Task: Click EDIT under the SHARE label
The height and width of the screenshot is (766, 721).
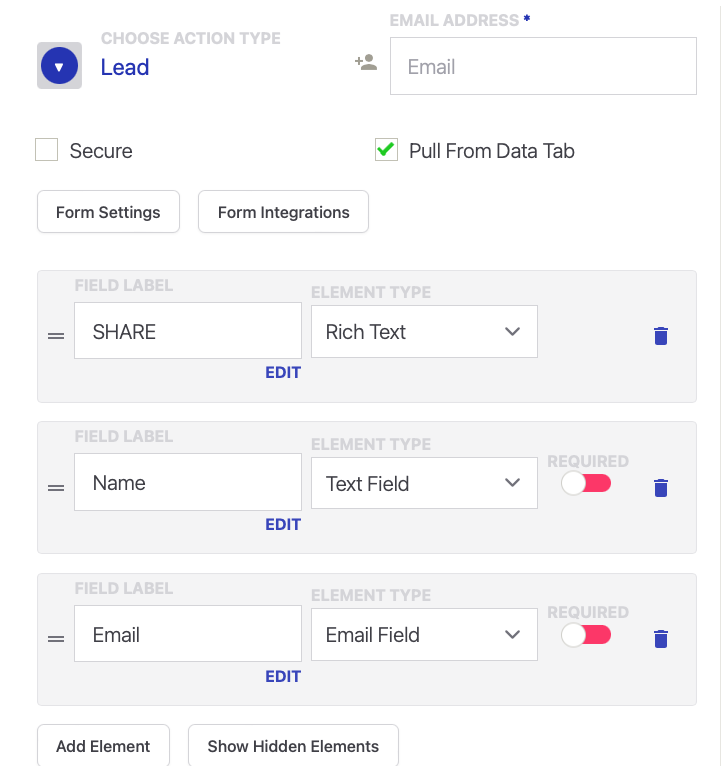Action: pyautogui.click(x=283, y=372)
